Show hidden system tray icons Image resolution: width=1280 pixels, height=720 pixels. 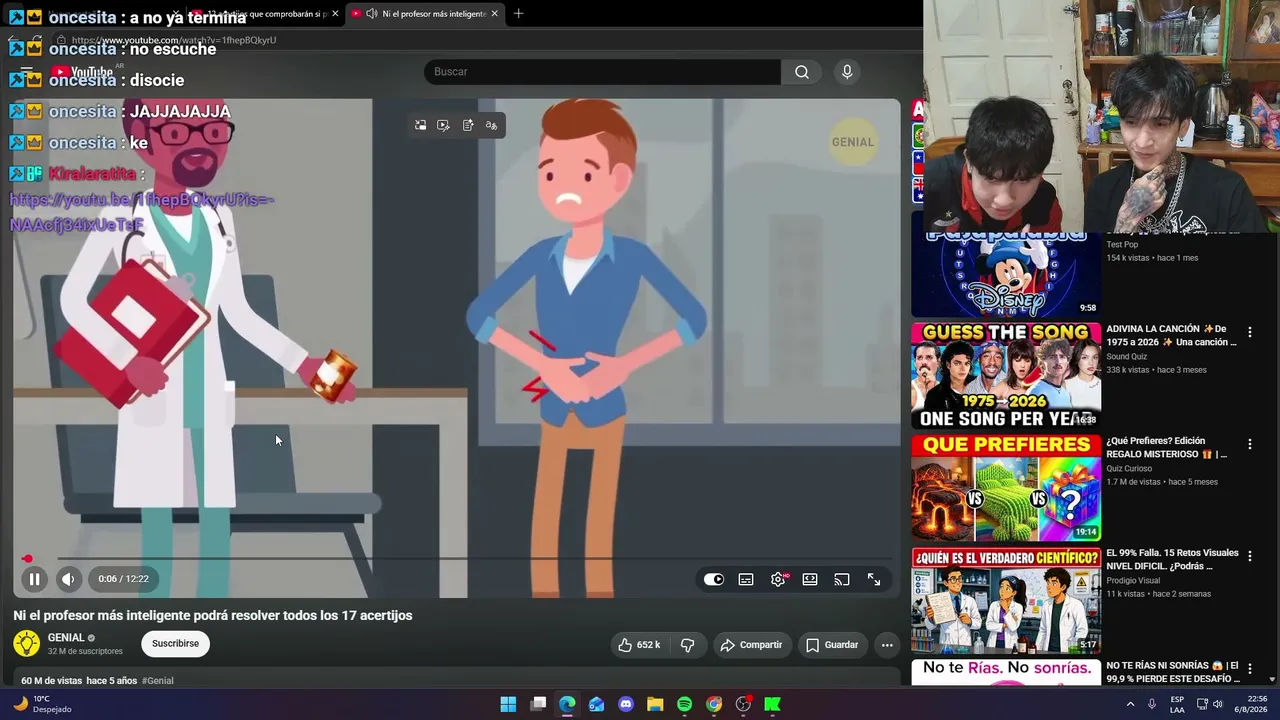[x=1131, y=704]
